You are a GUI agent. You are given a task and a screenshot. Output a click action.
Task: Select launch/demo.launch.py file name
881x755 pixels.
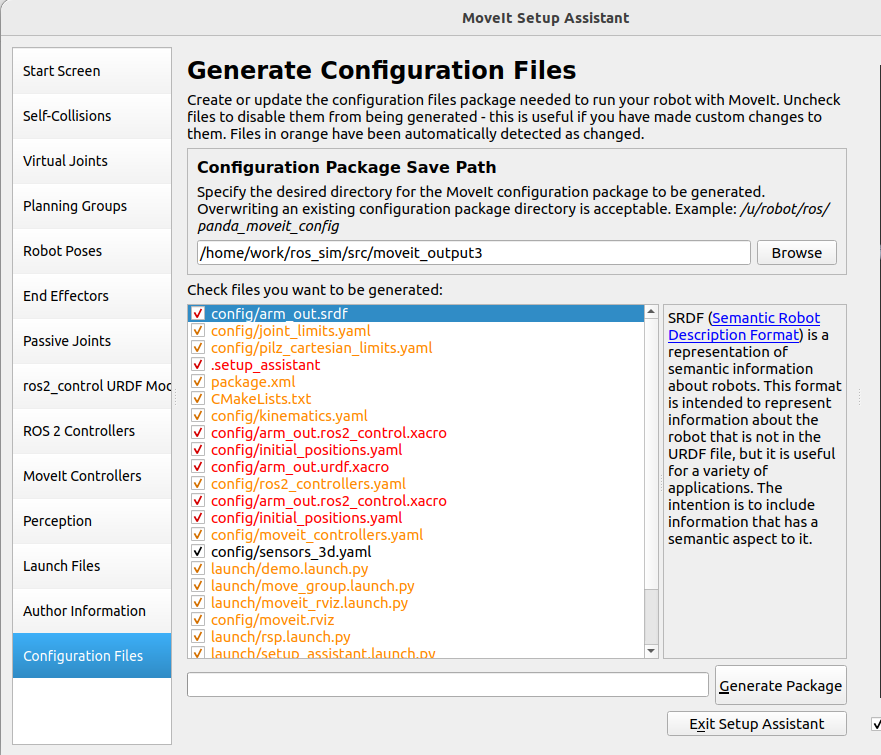point(289,568)
